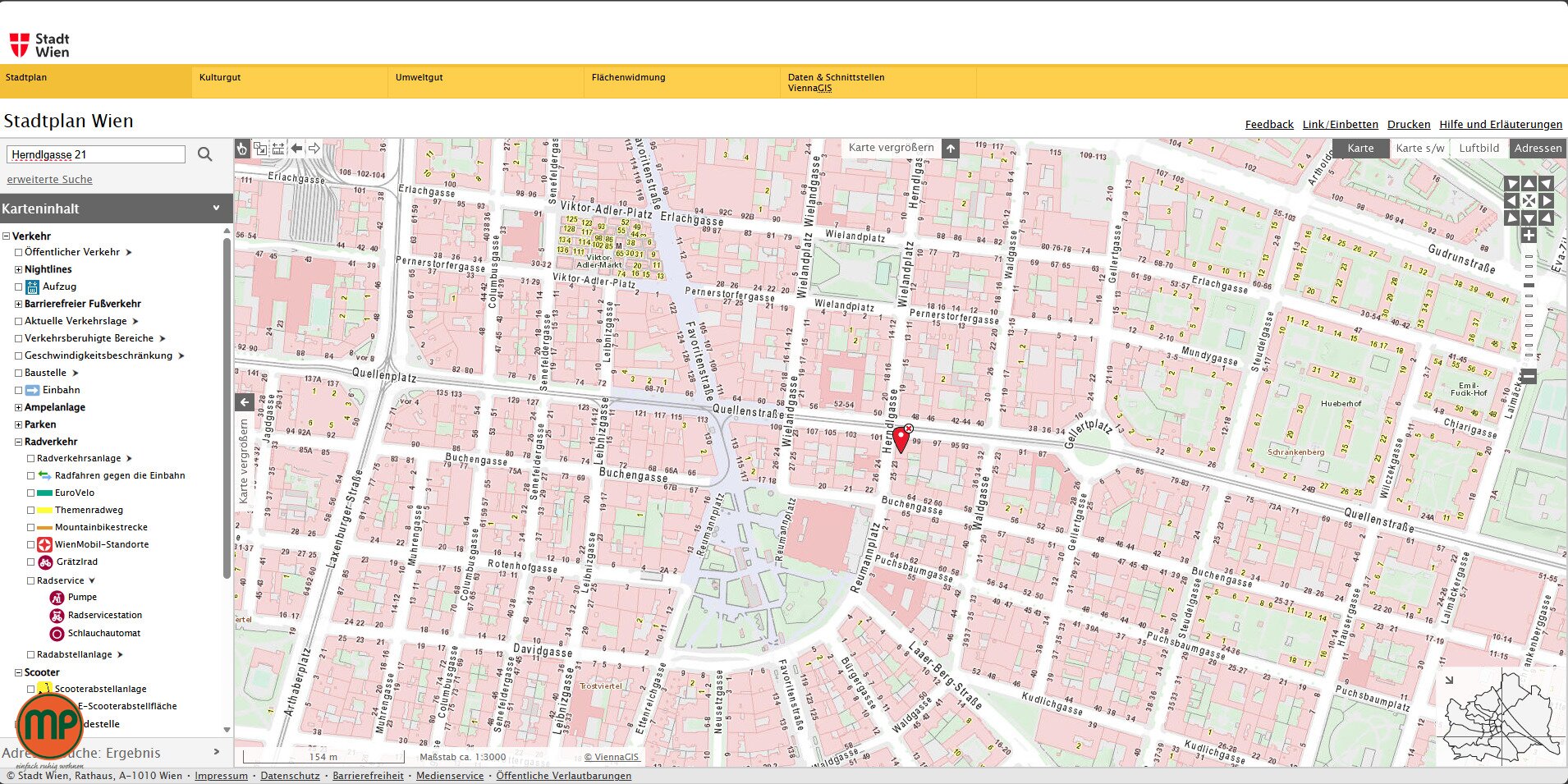Viewport: 1568px width, 784px height.
Task: Collapse the Karteninhalt panel header
Action: (x=216, y=209)
